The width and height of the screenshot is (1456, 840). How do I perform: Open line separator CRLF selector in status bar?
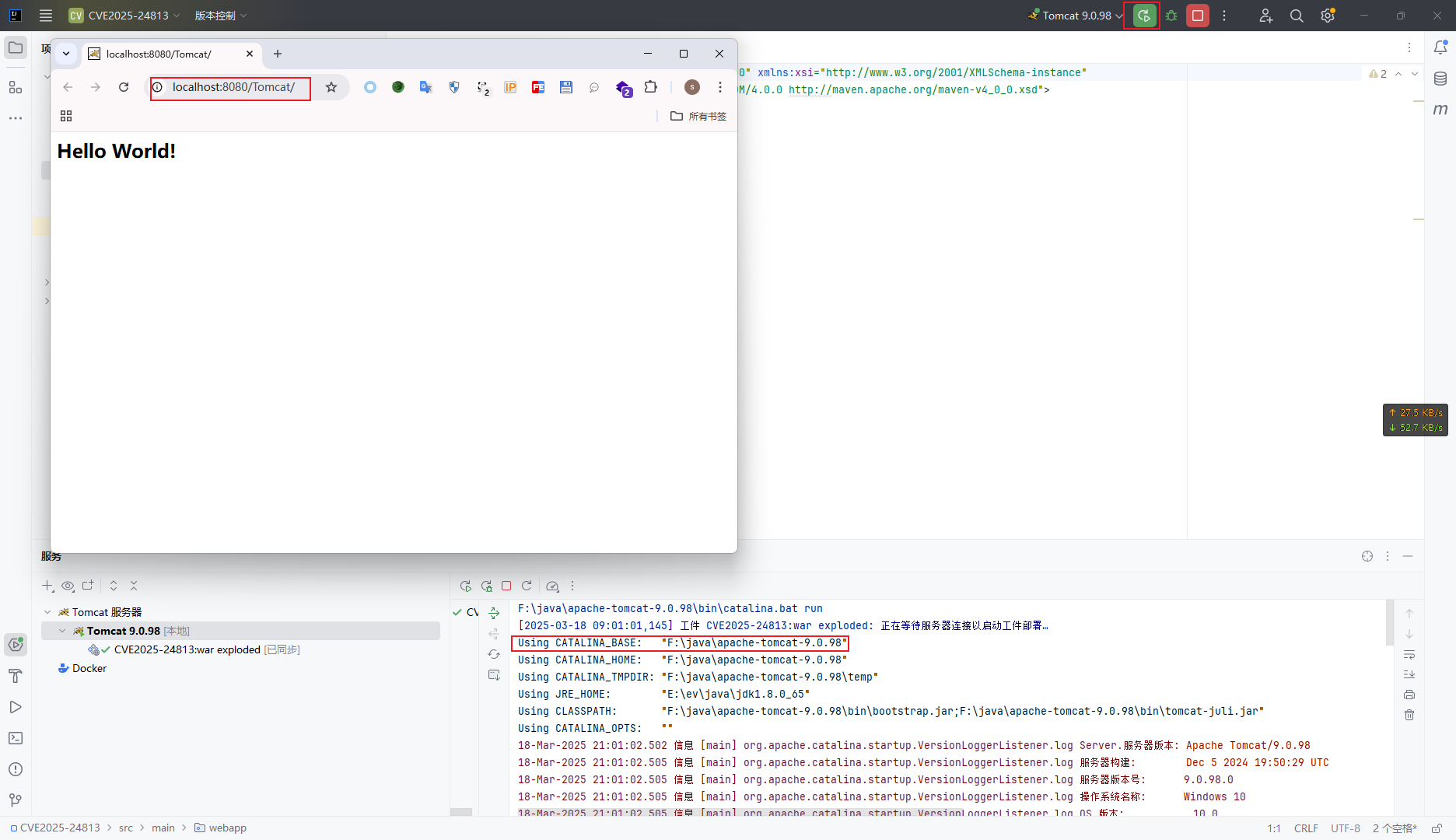pos(1306,828)
